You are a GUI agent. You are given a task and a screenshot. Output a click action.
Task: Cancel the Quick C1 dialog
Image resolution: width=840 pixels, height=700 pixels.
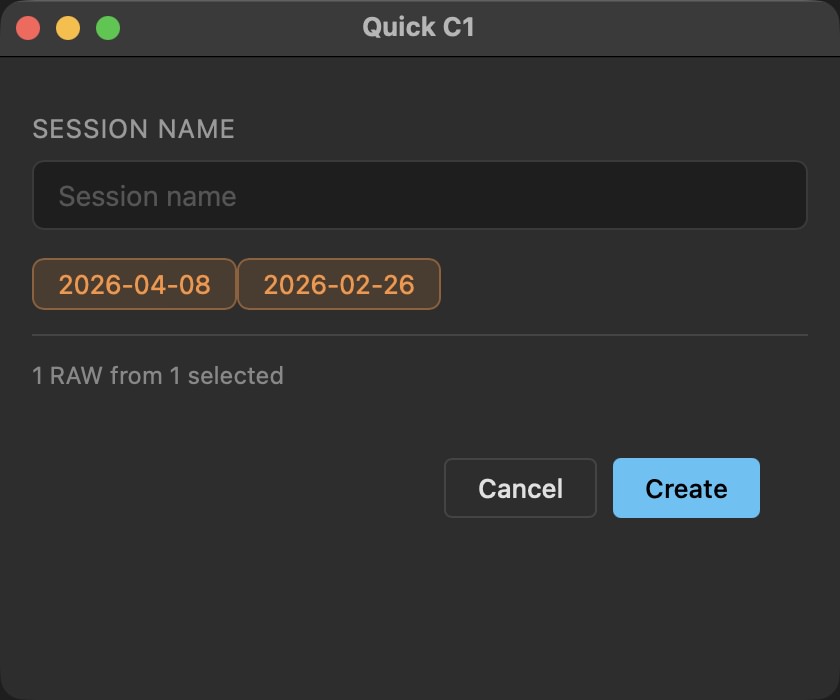[520, 488]
